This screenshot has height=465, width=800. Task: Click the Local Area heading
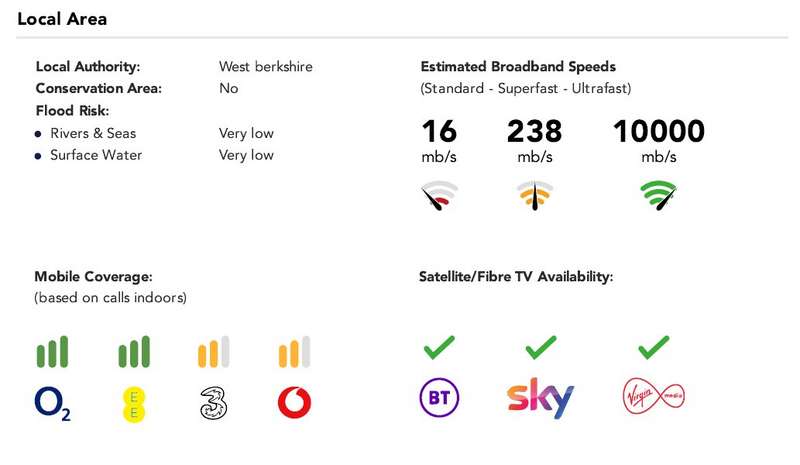click(x=62, y=19)
